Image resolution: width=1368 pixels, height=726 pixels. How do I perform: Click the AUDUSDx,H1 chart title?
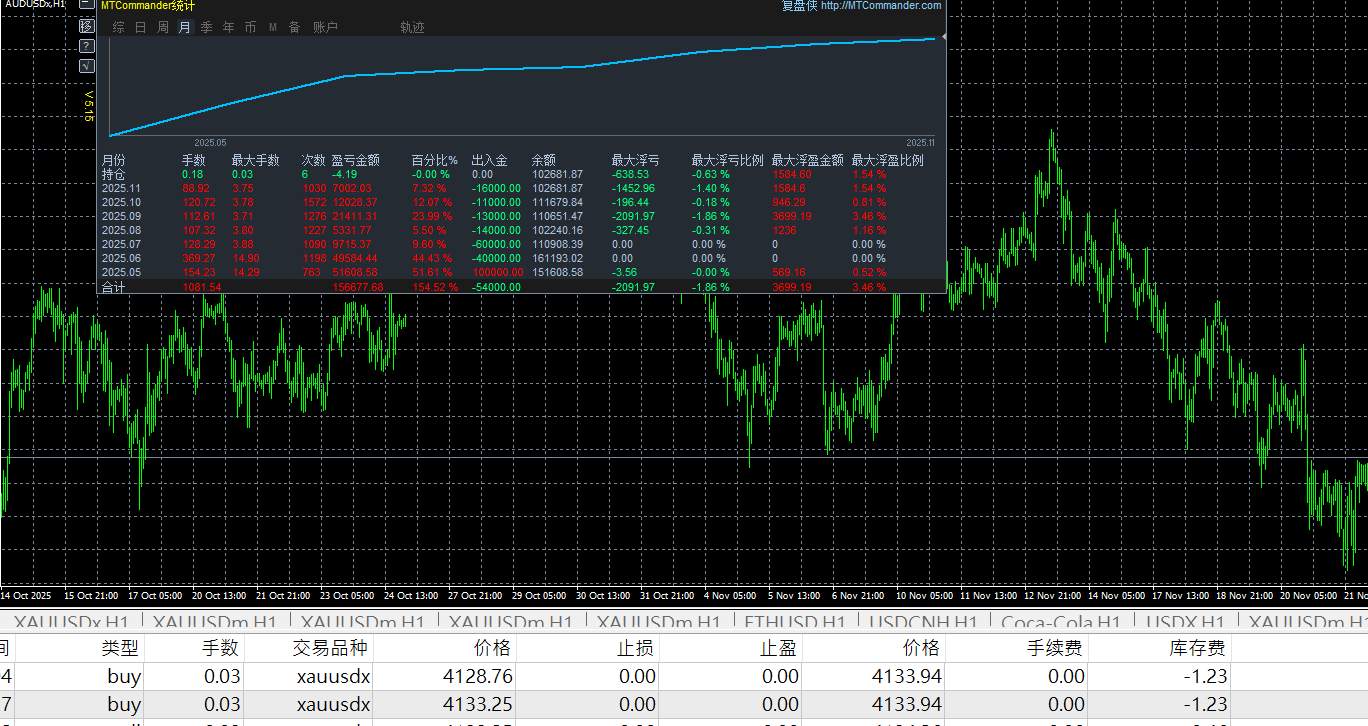pos(33,5)
